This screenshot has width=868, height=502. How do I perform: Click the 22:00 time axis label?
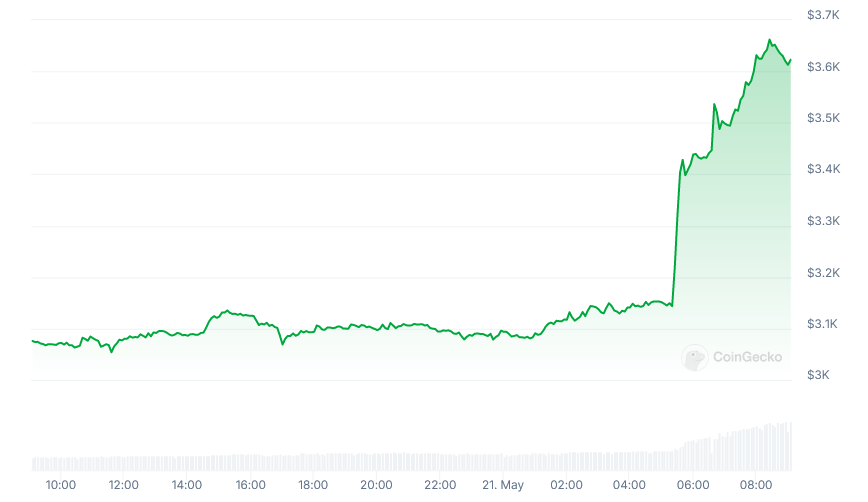(439, 486)
